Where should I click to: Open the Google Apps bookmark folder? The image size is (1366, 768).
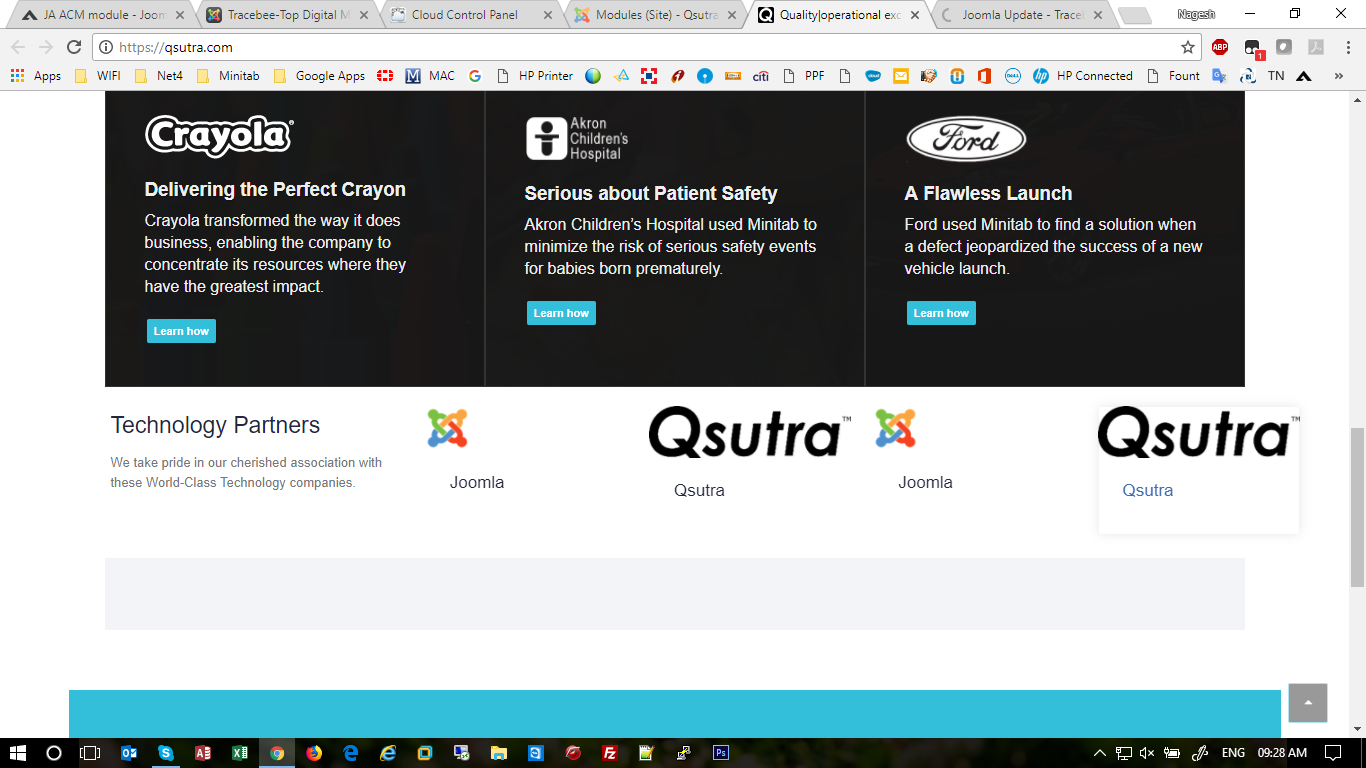tap(318, 76)
